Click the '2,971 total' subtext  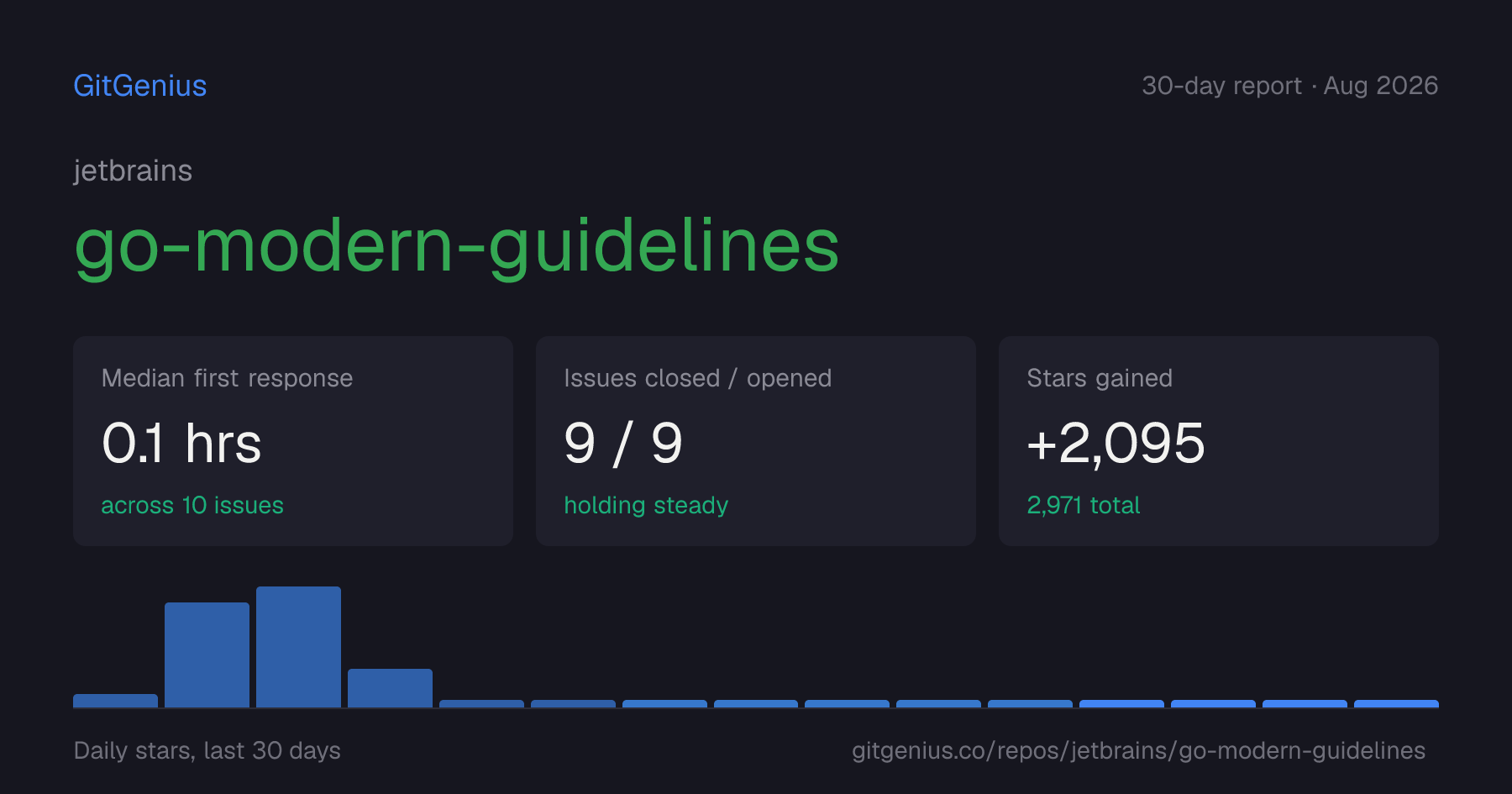pos(1084,505)
